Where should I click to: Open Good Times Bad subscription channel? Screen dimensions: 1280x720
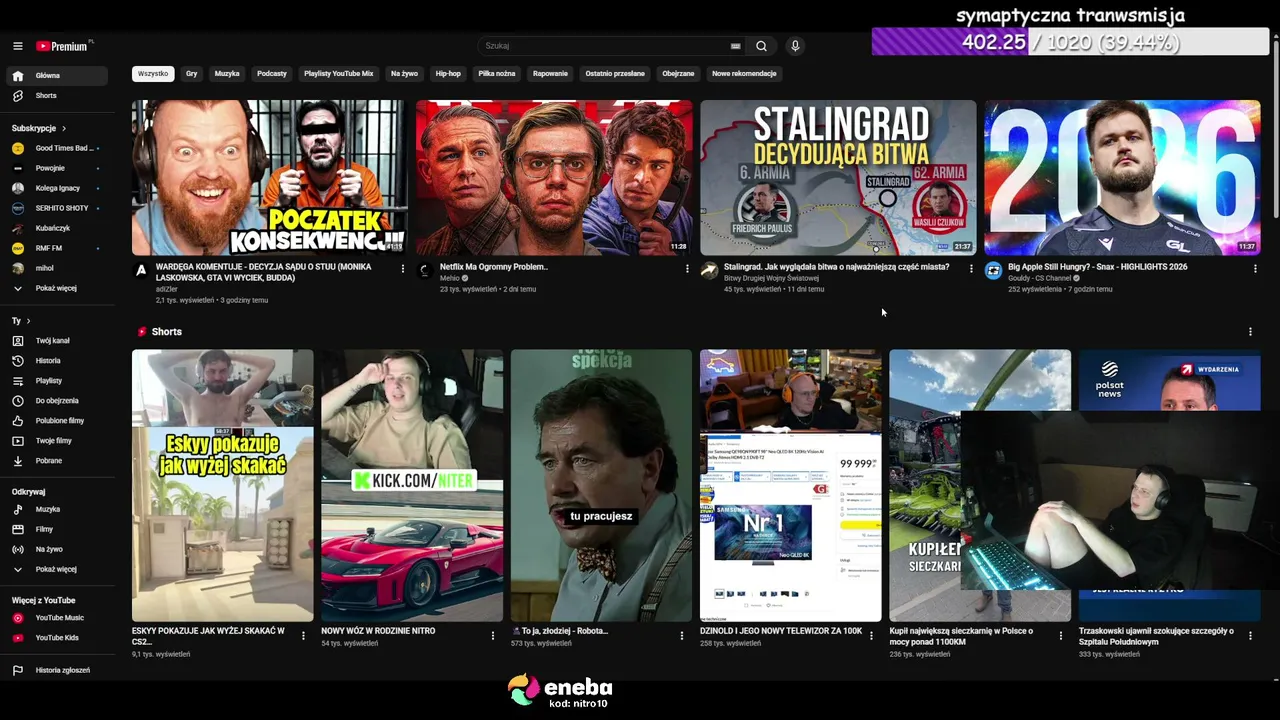click(58, 149)
